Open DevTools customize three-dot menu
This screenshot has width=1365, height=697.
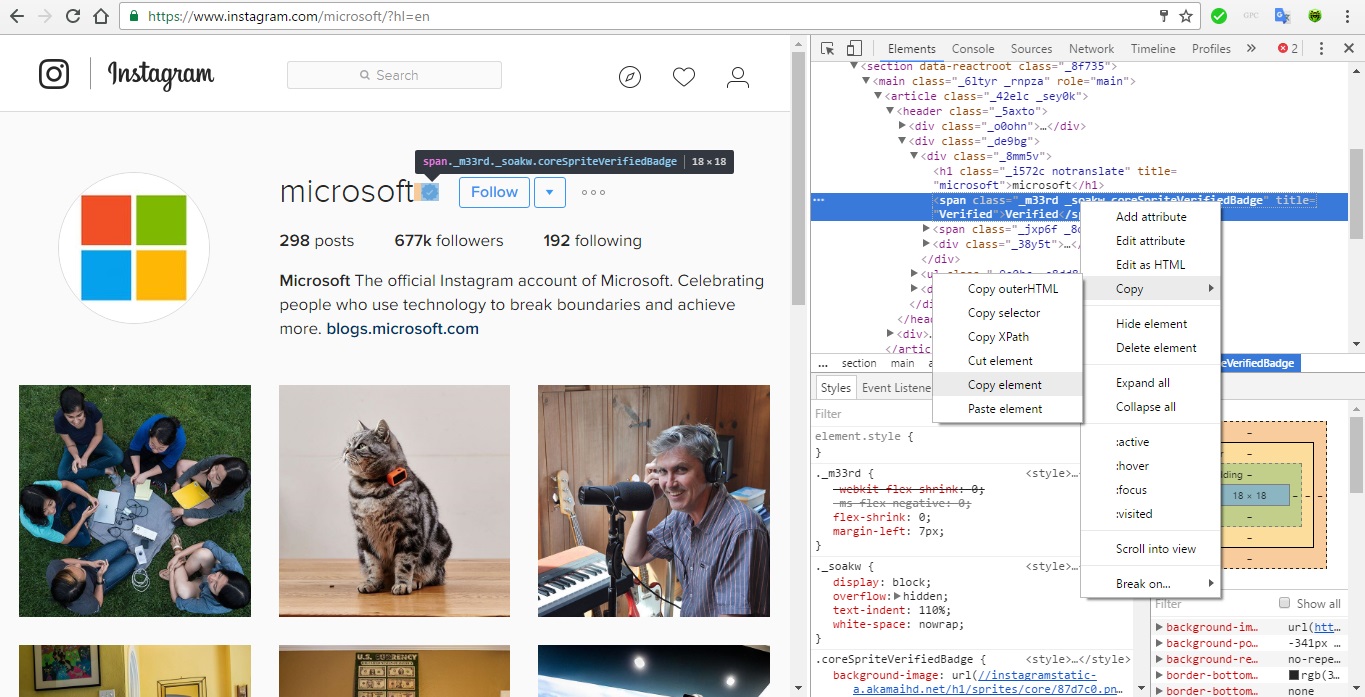coord(1321,48)
